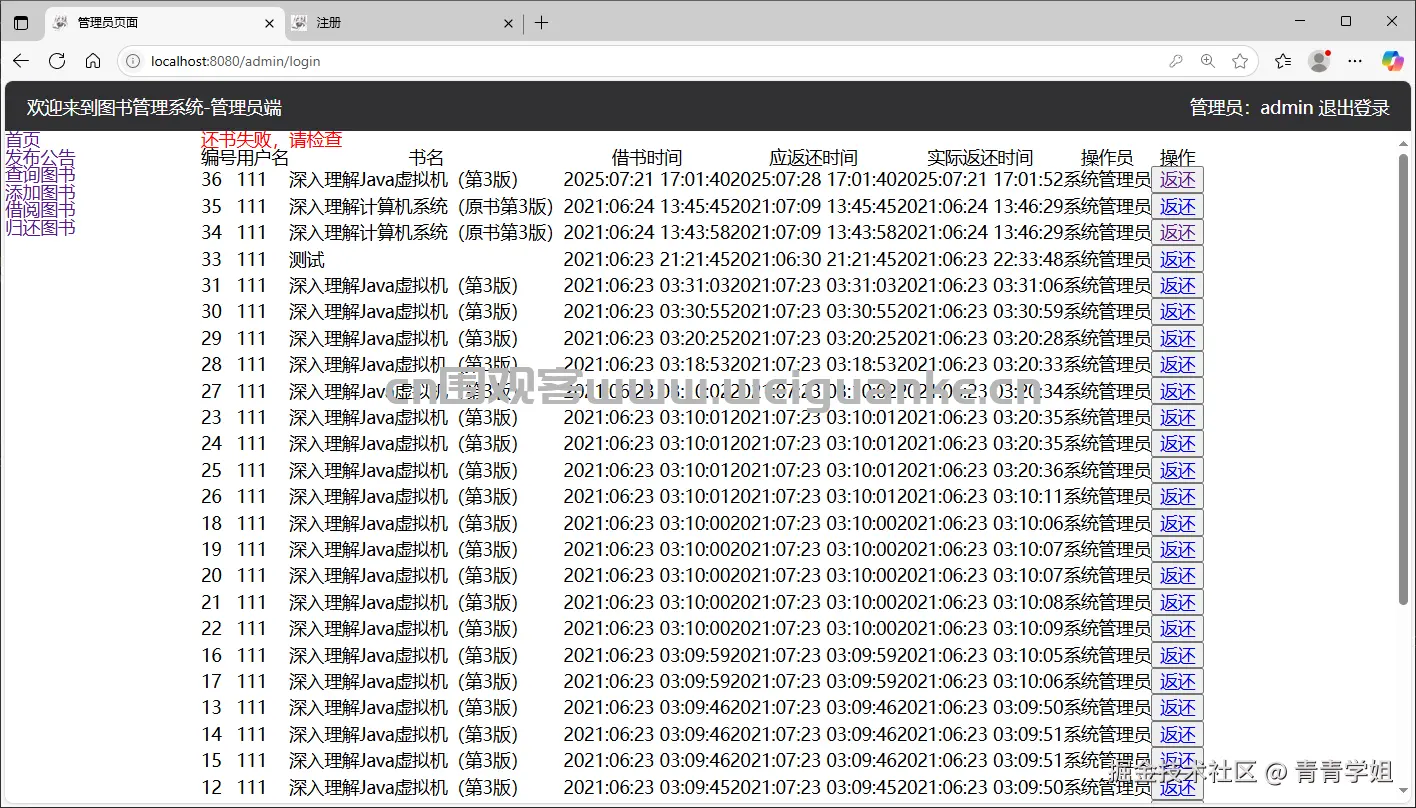The height and width of the screenshot is (808, 1416).
Task: Click the 操作员 column header
Action: (1107, 158)
